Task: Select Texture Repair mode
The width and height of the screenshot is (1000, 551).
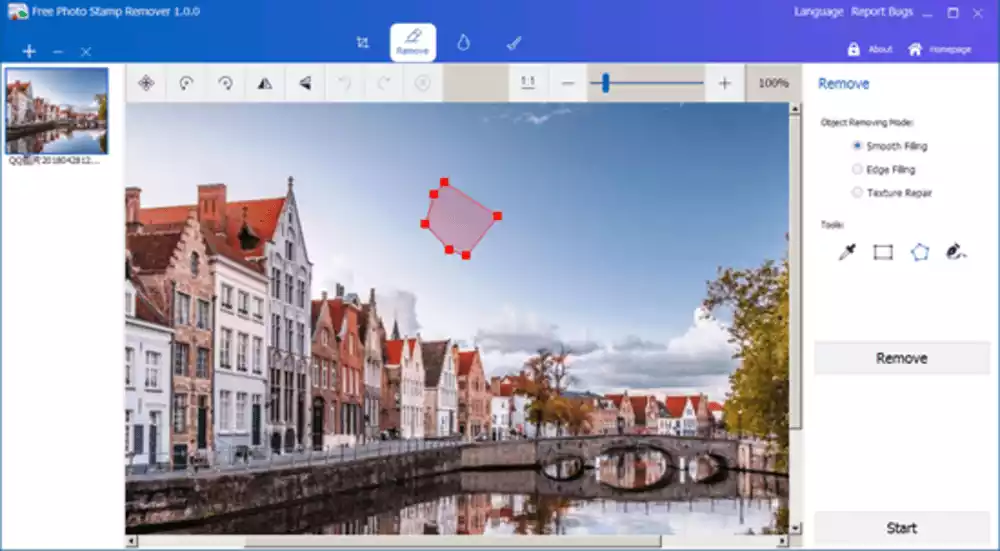Action: pos(892,193)
